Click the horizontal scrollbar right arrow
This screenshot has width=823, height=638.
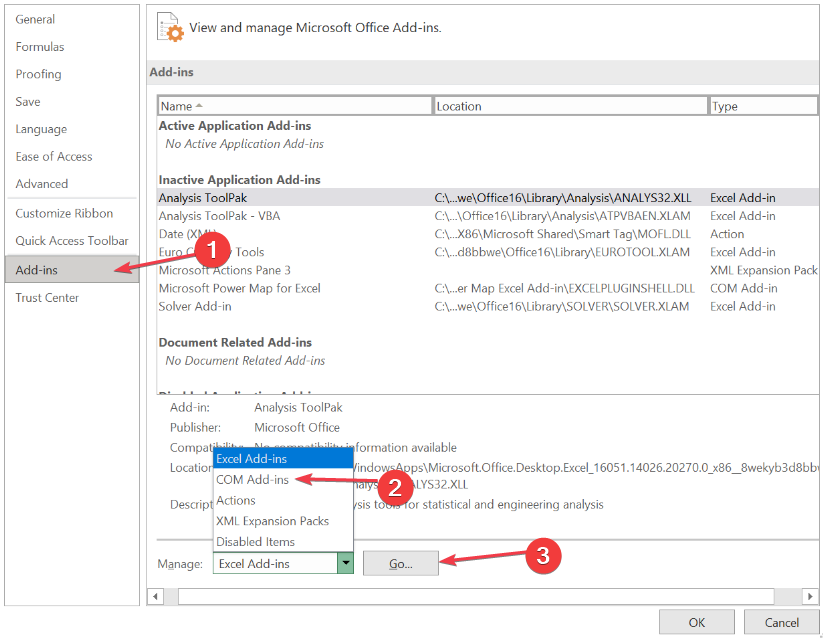[810, 596]
